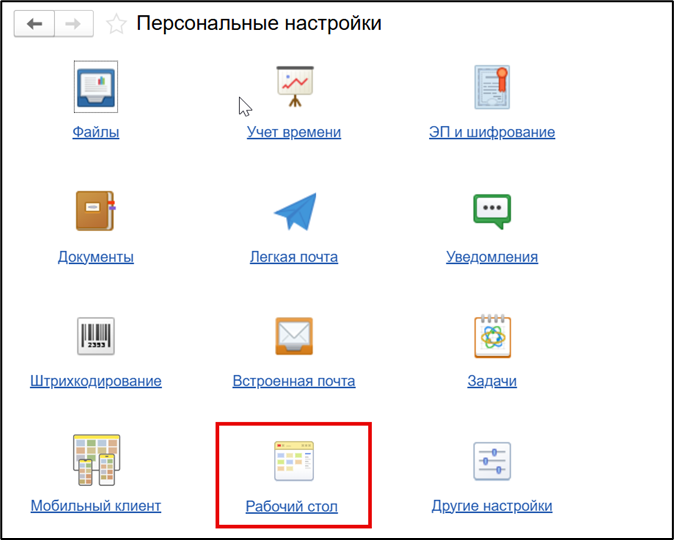This screenshot has height=540, width=674.
Task: Open the Рабочий стол link
Action: coord(292,506)
